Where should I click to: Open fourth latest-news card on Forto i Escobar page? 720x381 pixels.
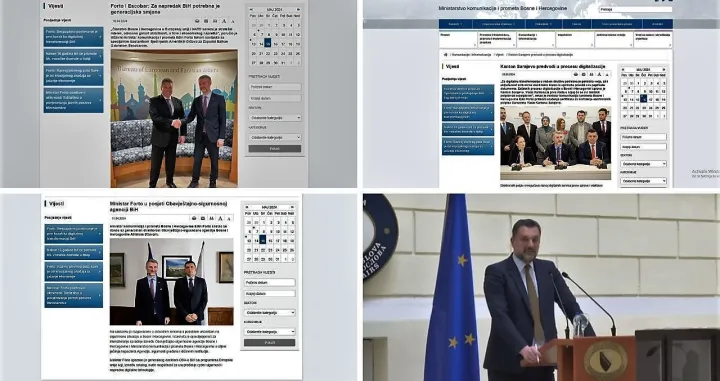[73, 100]
